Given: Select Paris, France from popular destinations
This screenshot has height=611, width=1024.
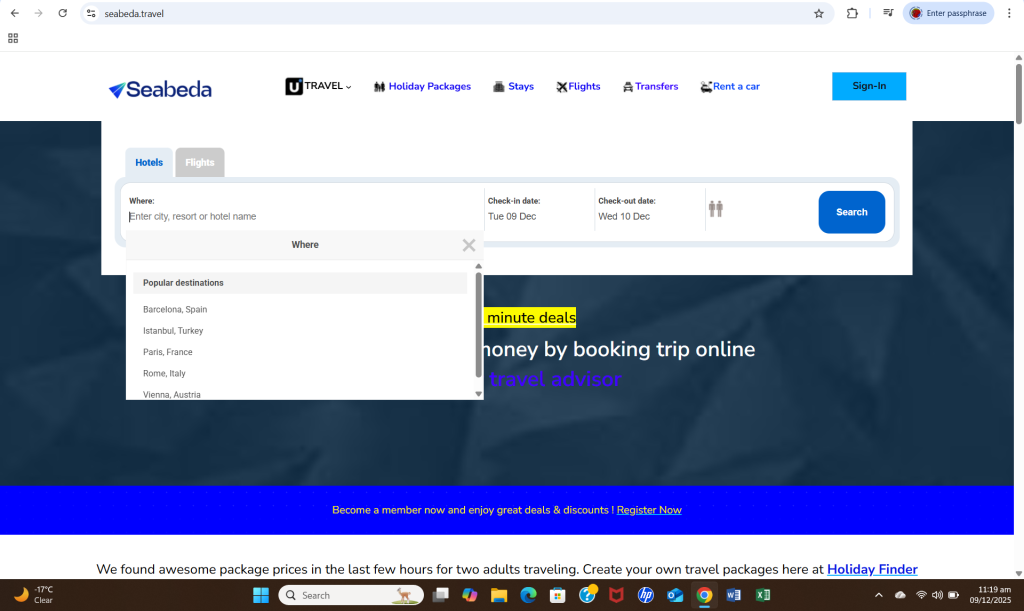Looking at the screenshot, I should [167, 351].
